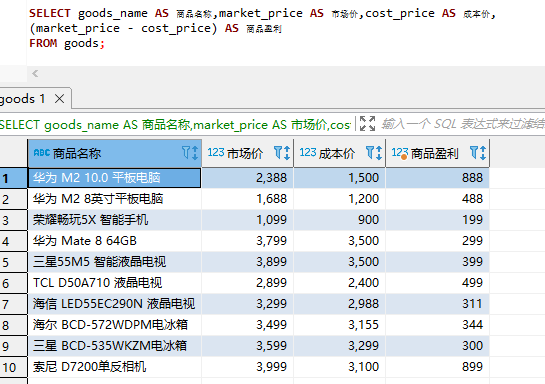Click the left scroll arrow below the editor
Image resolution: width=545 pixels, height=384 pixels.
point(35,73)
